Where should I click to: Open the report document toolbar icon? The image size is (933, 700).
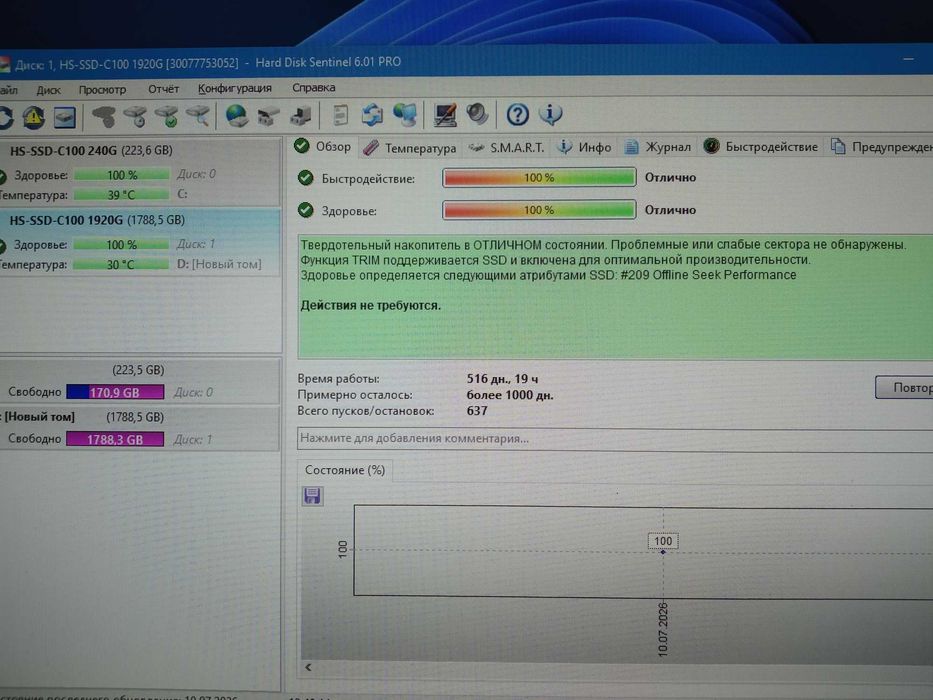(340, 115)
